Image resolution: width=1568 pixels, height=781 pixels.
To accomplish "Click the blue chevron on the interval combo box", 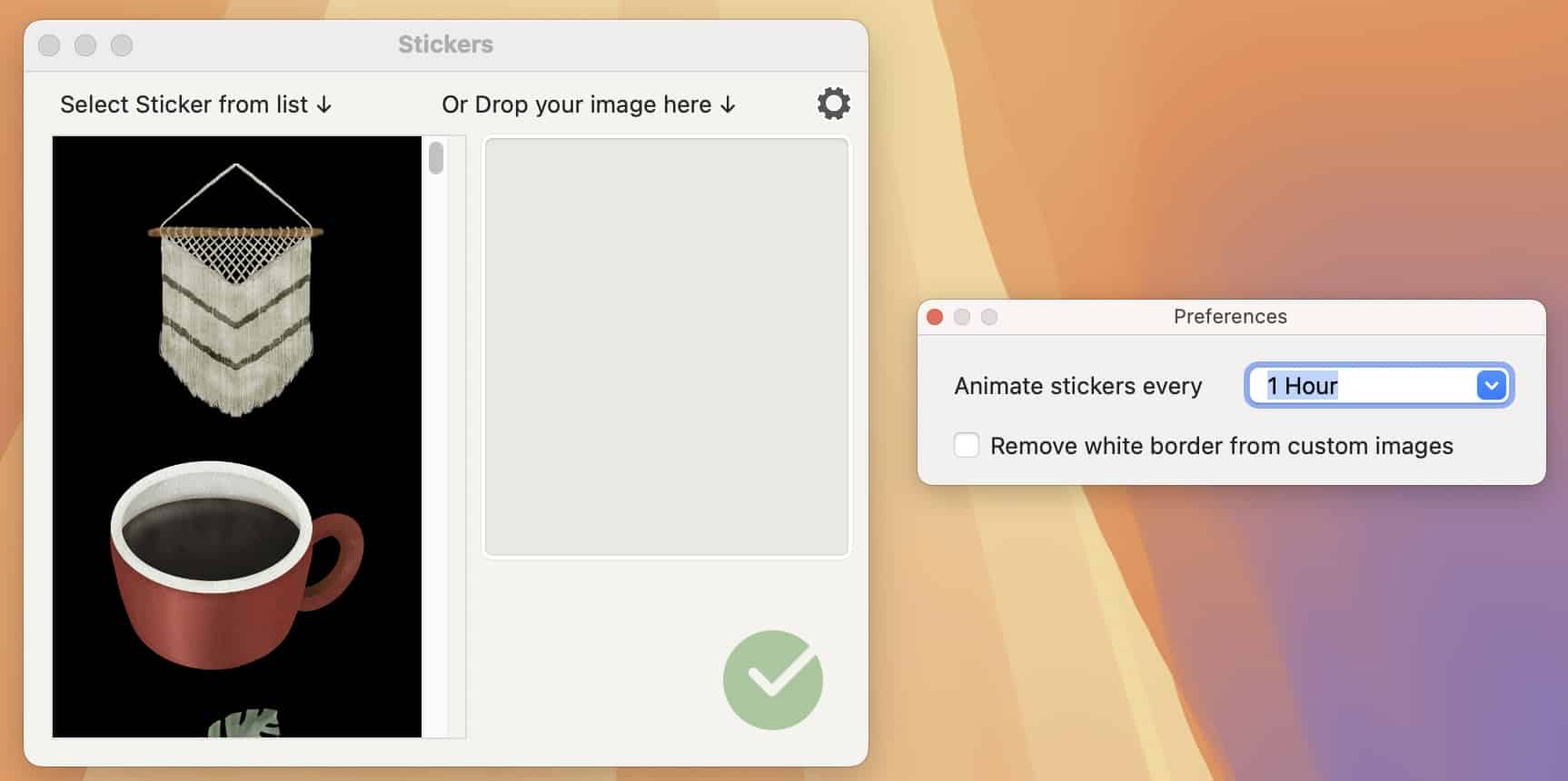I will click(x=1491, y=386).
